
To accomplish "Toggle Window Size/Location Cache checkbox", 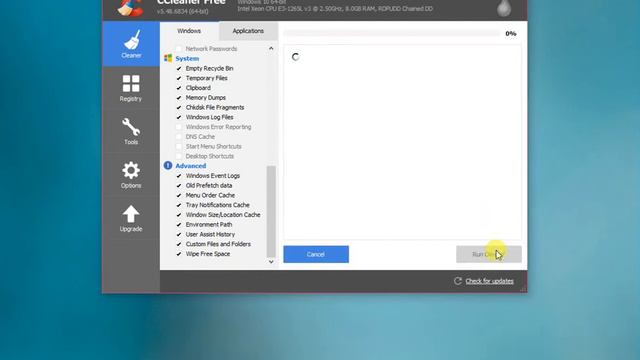I will (x=179, y=215).
